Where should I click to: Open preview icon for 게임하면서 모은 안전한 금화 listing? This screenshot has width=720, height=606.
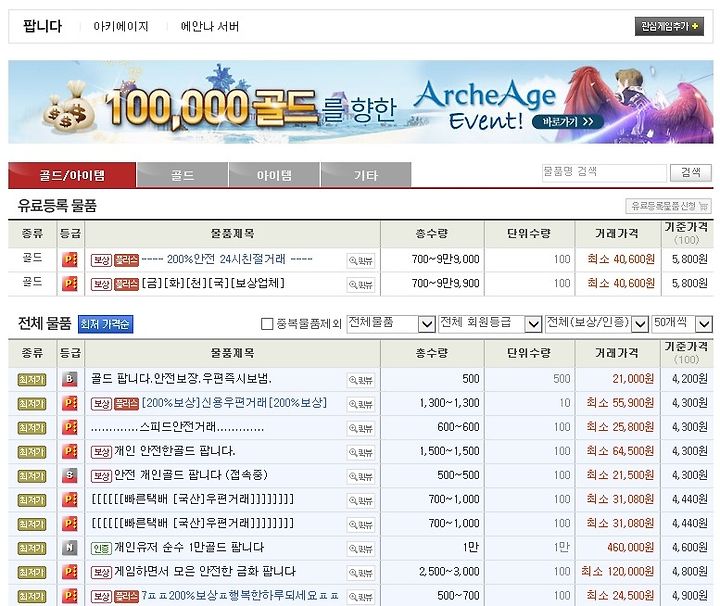point(361,572)
